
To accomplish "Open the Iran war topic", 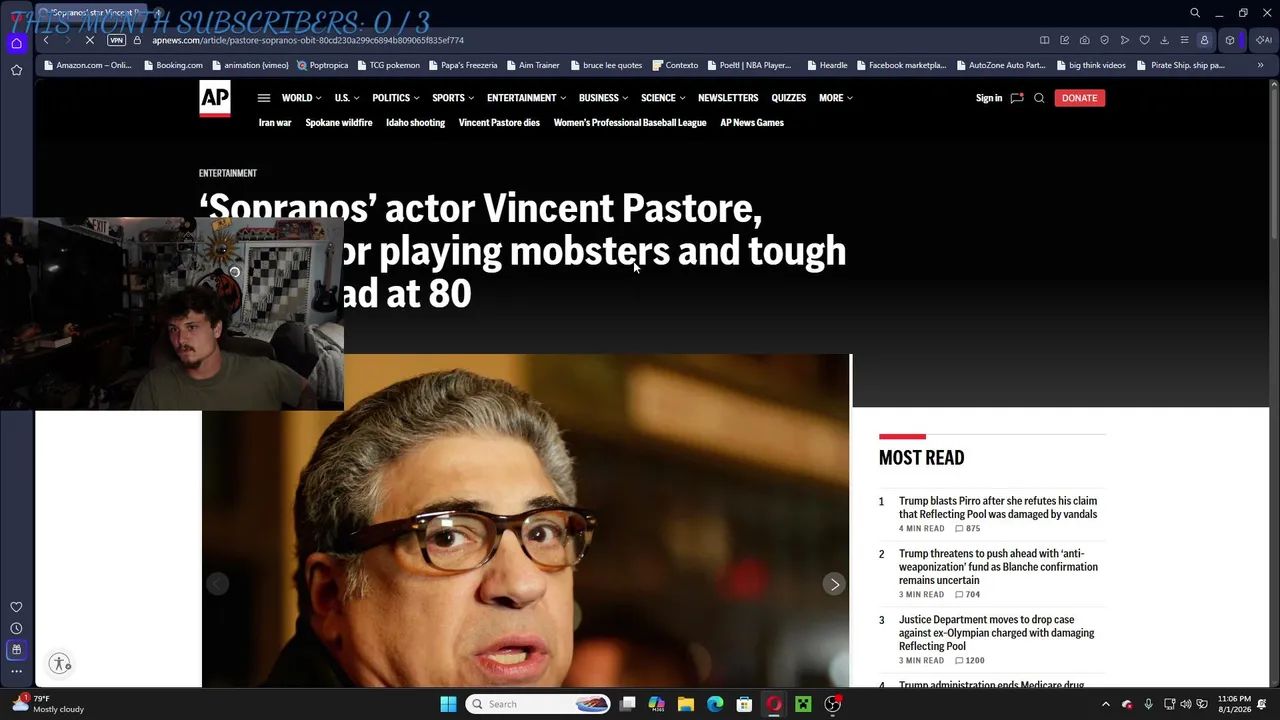I will point(275,123).
